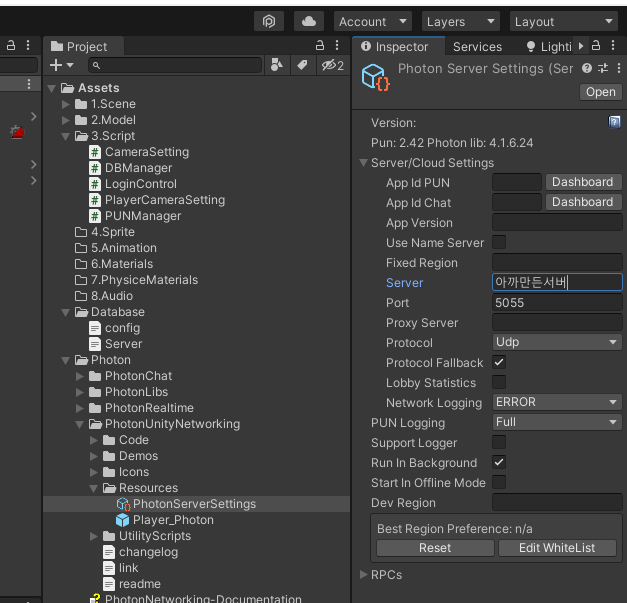Enable the Start In Offline Mode checkbox
Viewport: 627px width, 603px height.
(499, 482)
